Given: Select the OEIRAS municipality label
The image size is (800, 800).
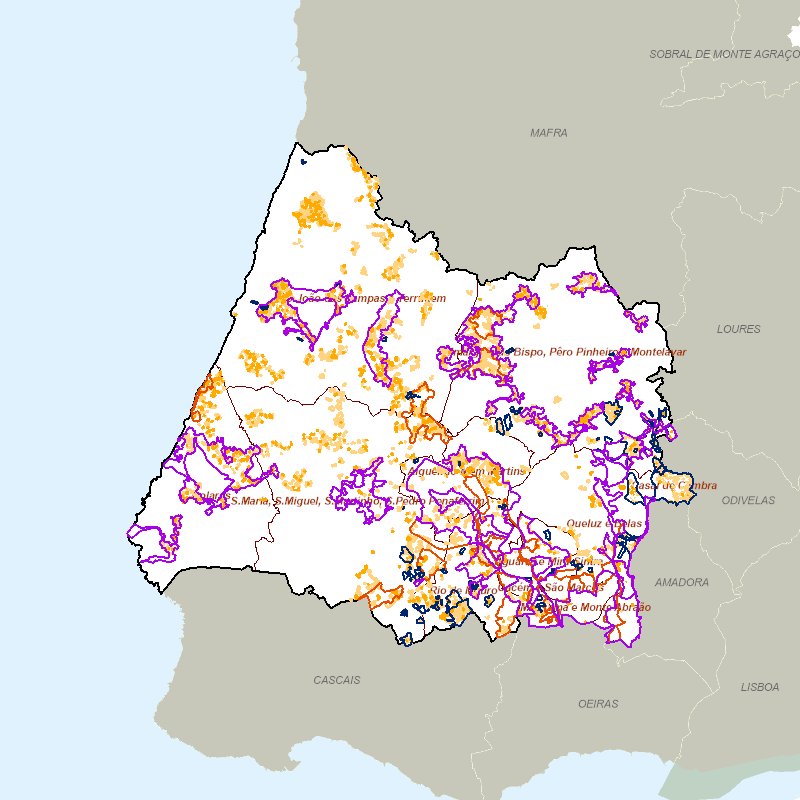Looking at the screenshot, I should click(x=598, y=704).
